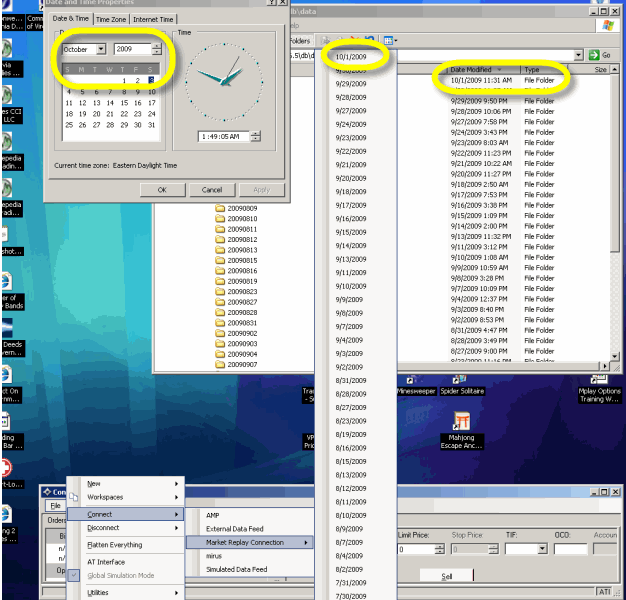Click the red Delete icon in Explorer toolbar

(355, 39)
